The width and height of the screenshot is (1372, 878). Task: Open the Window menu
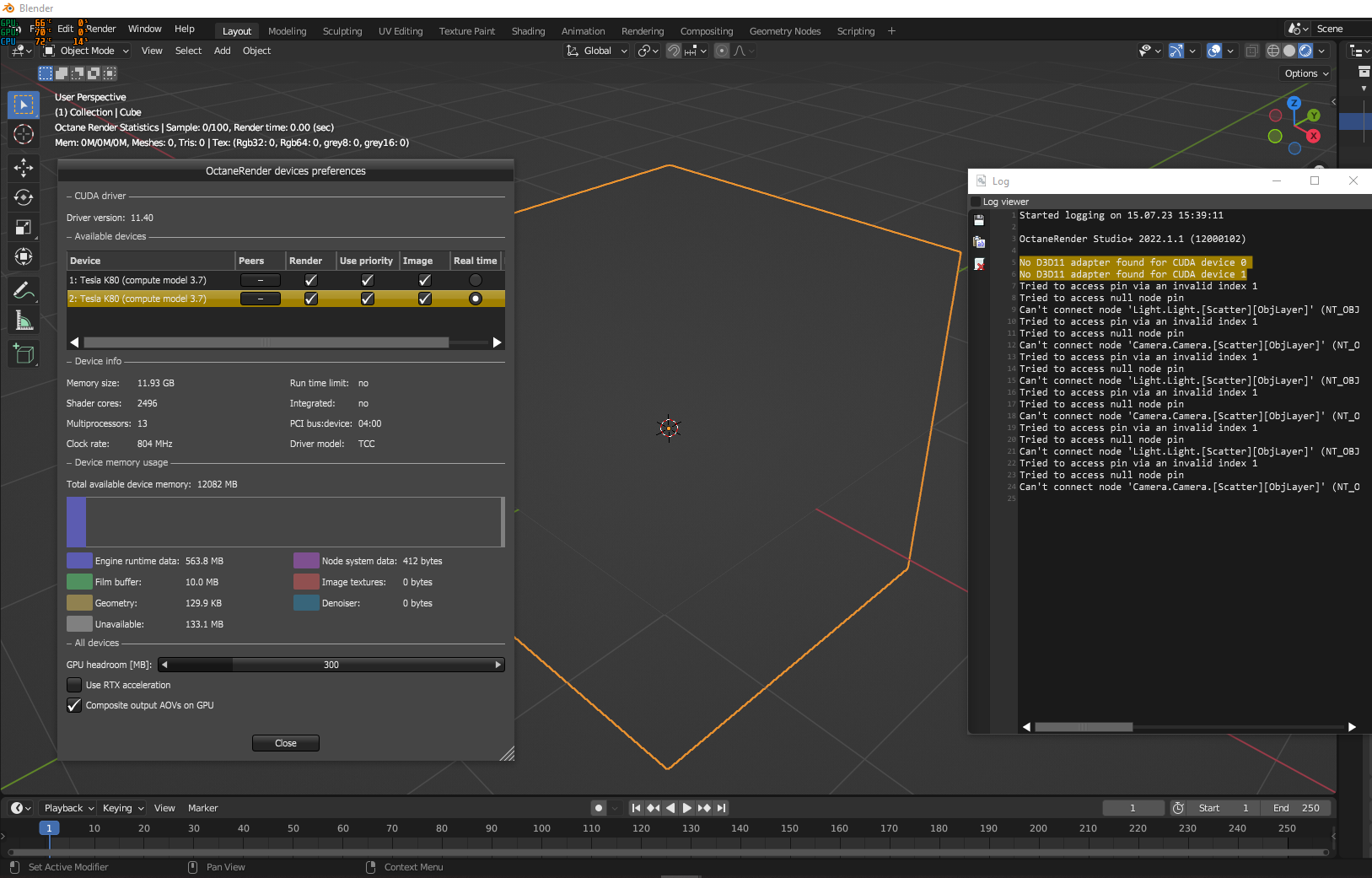click(145, 29)
